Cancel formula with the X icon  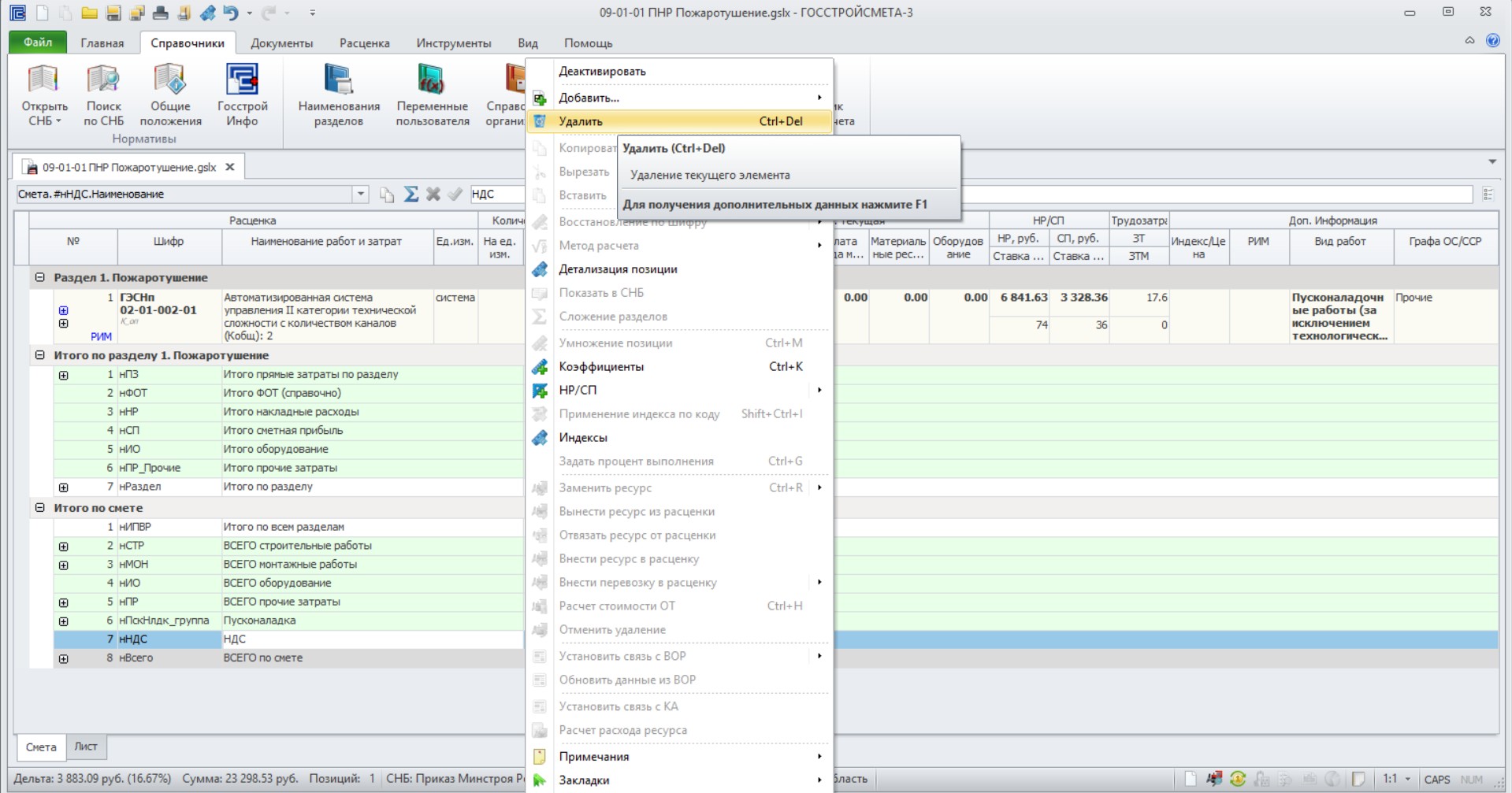click(x=433, y=194)
